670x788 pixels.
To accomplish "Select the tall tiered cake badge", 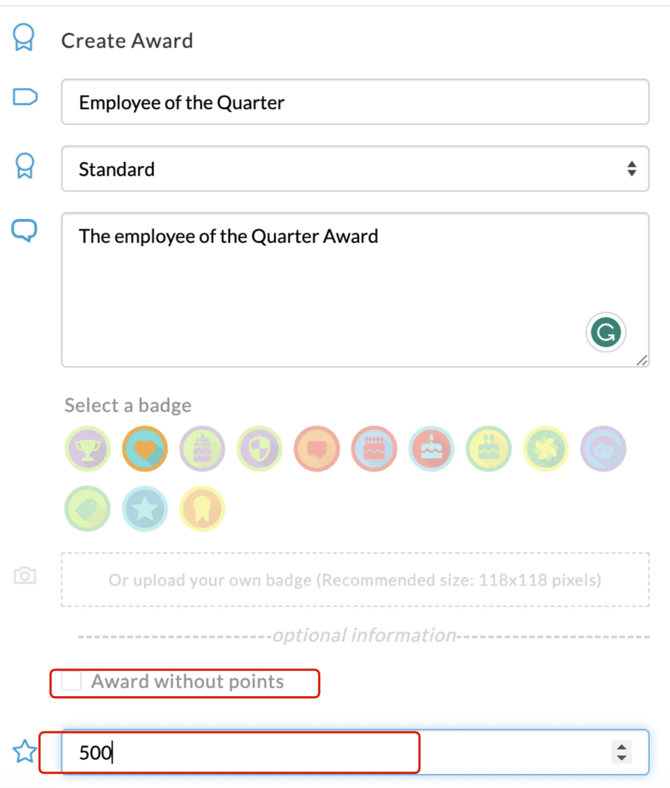I will (x=202, y=449).
